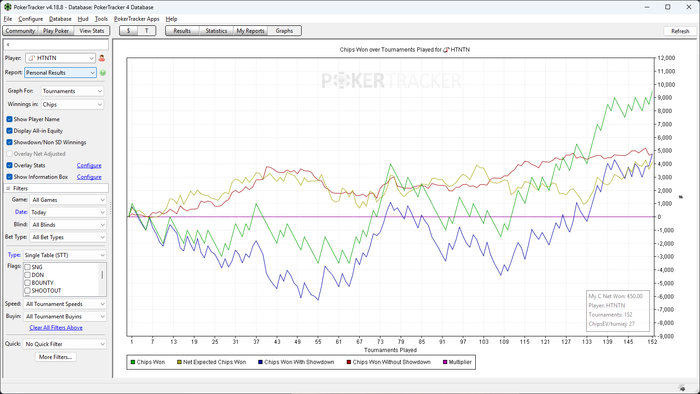The image size is (700, 394).
Task: Open the Configure menu
Action: coord(30,19)
